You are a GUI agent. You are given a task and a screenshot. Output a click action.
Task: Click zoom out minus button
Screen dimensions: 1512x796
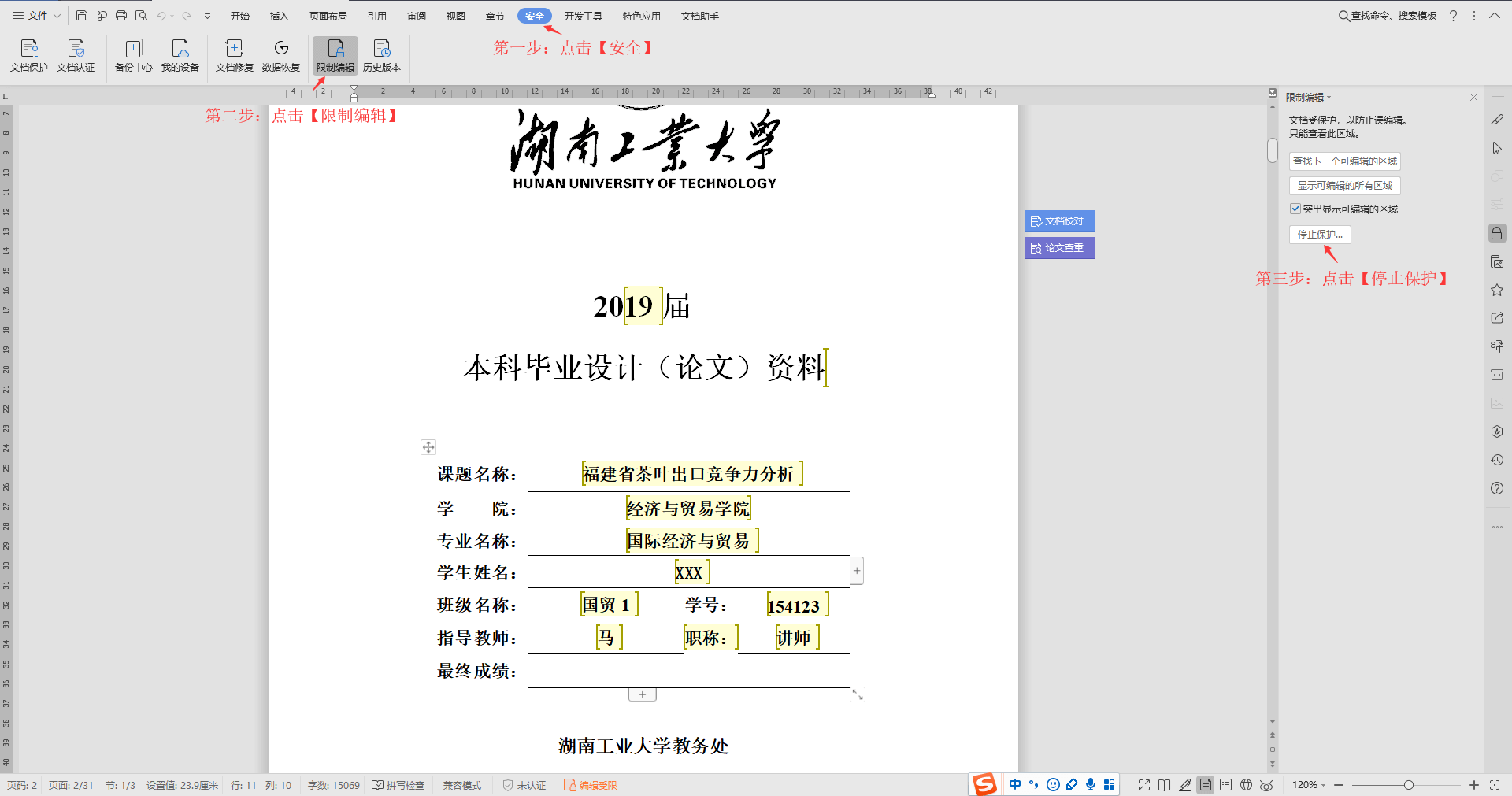tap(1339, 785)
